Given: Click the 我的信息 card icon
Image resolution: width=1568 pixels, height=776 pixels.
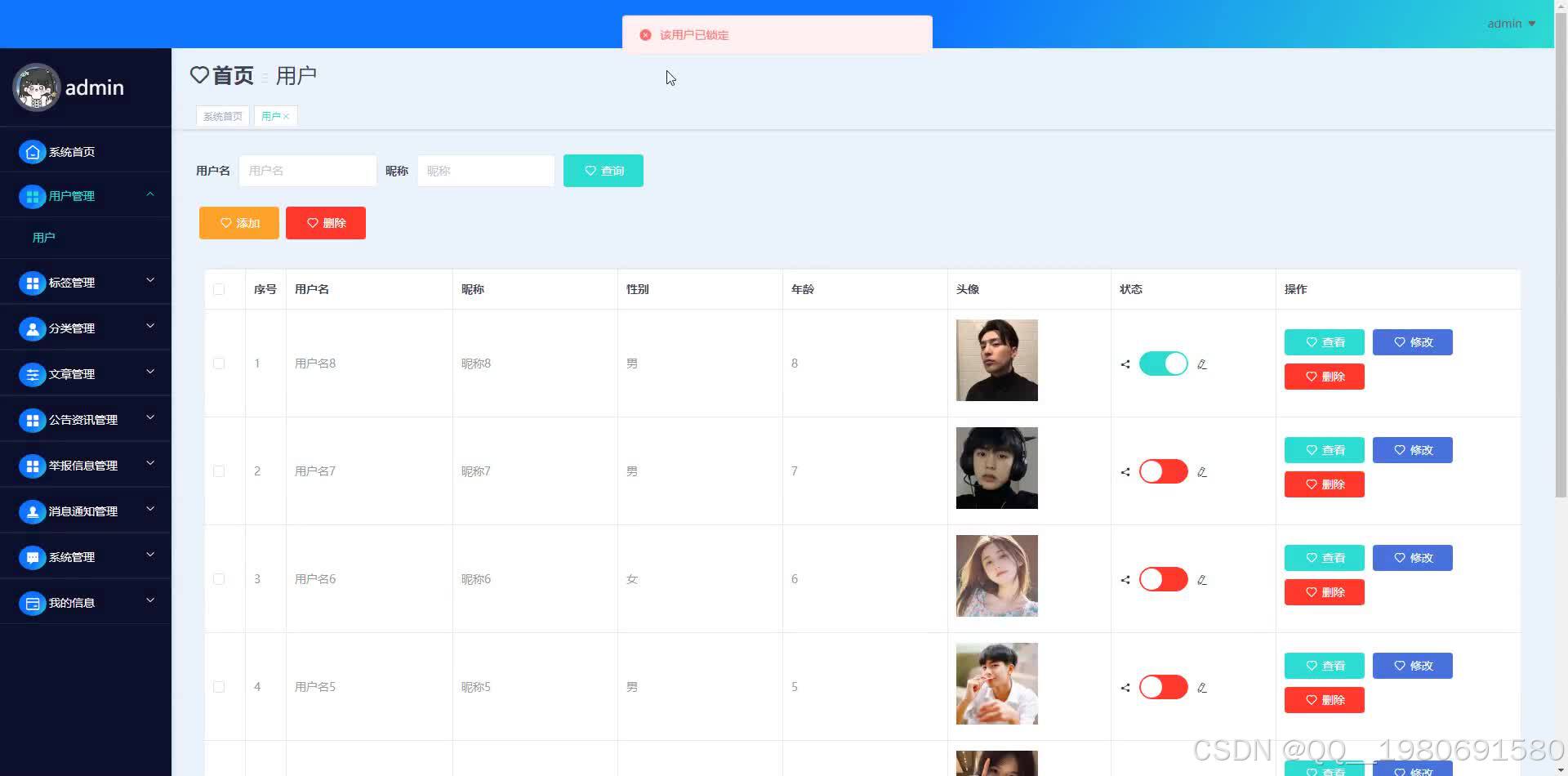Looking at the screenshot, I should [32, 603].
